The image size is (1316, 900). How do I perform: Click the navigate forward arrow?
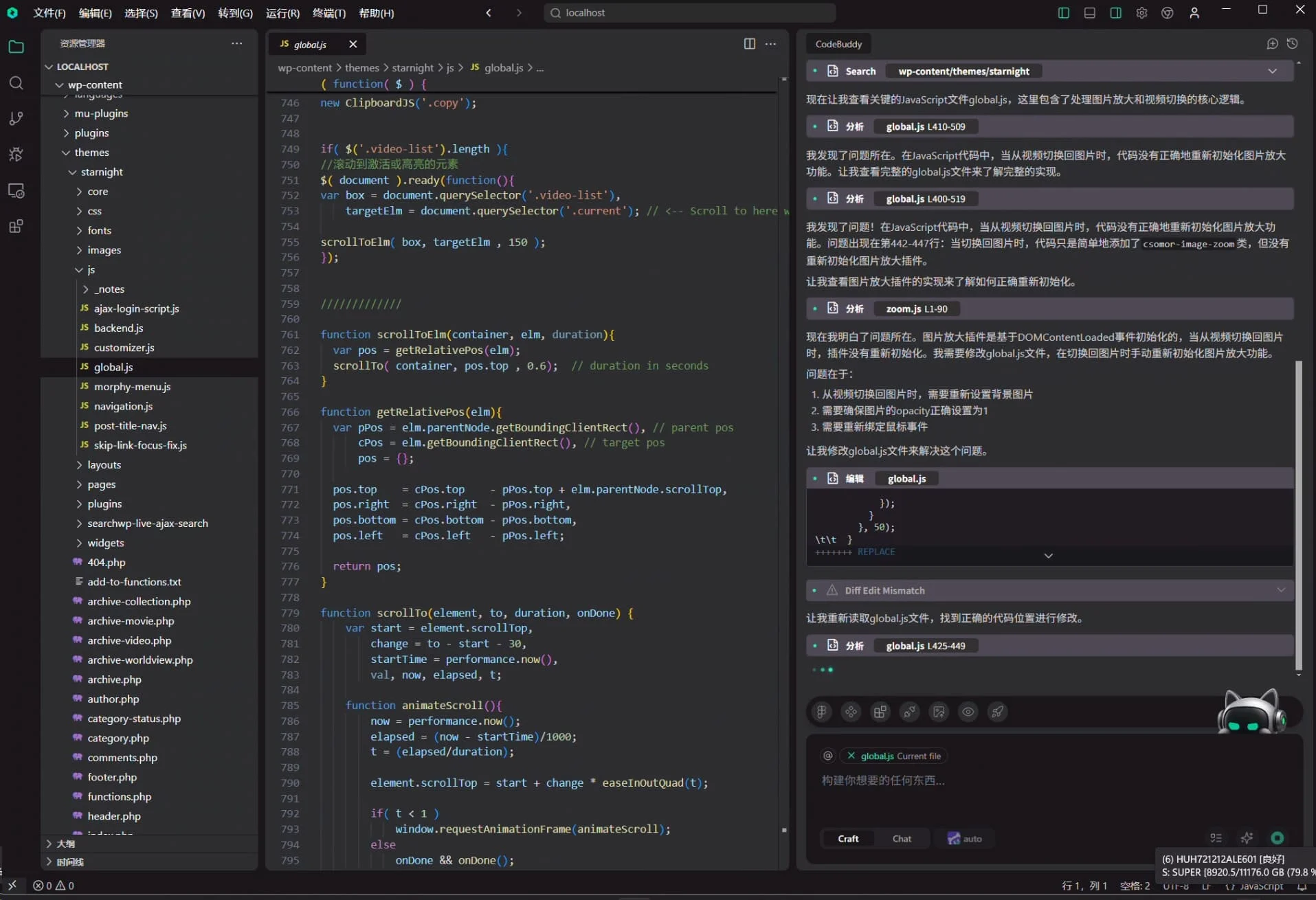tap(519, 12)
